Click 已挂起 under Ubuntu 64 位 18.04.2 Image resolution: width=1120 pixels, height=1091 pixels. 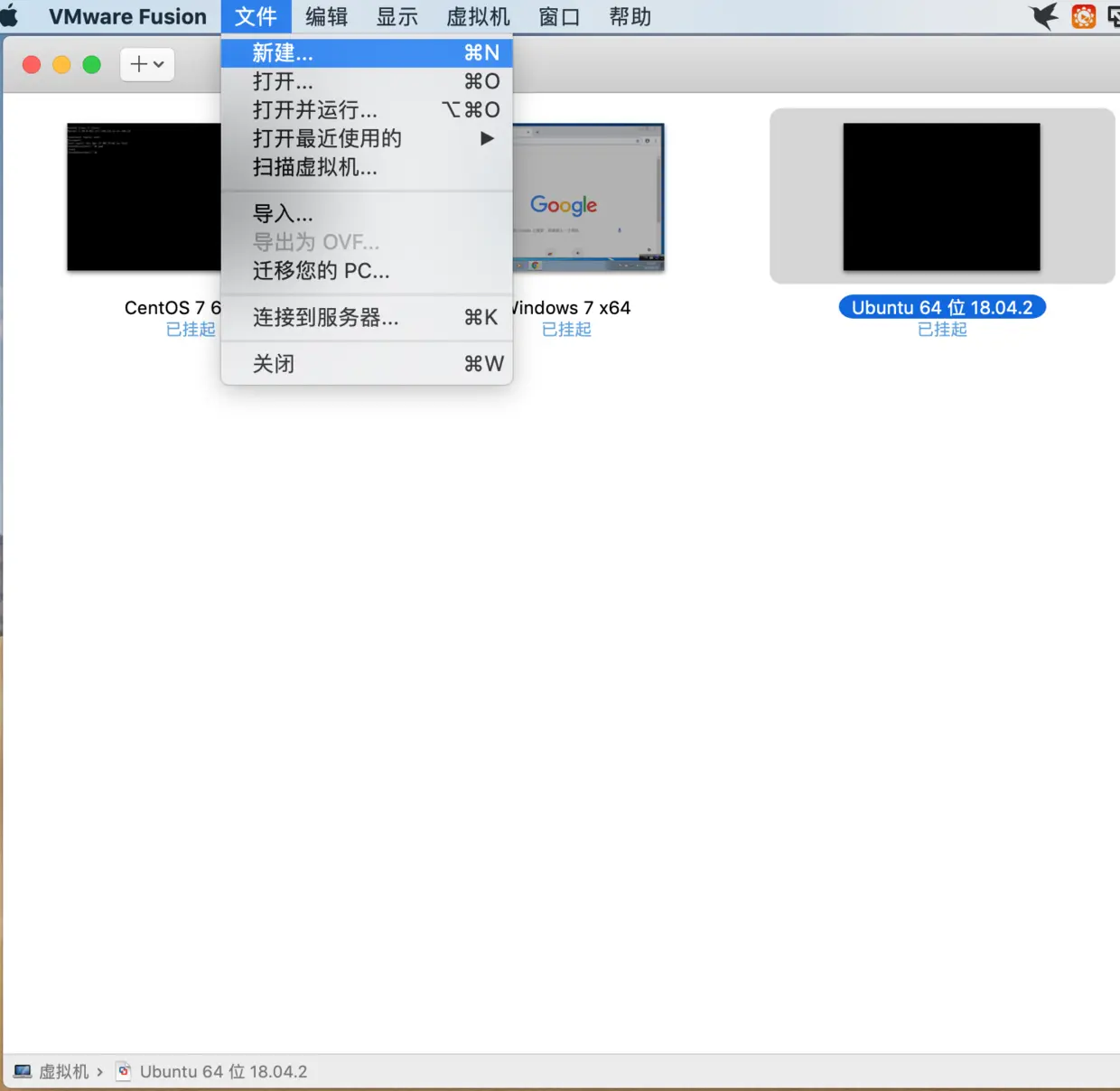click(942, 329)
